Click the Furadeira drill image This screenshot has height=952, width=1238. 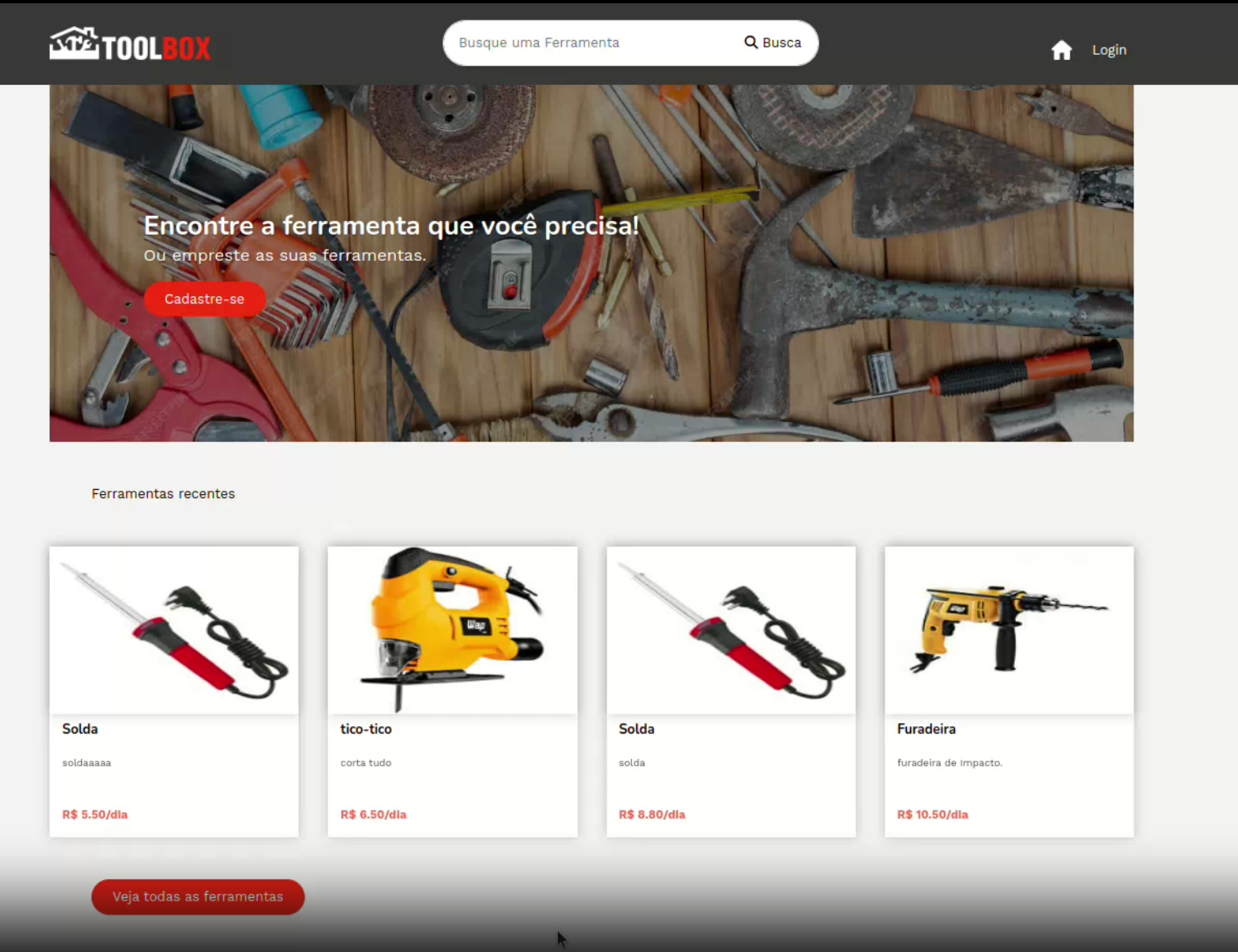1008,630
